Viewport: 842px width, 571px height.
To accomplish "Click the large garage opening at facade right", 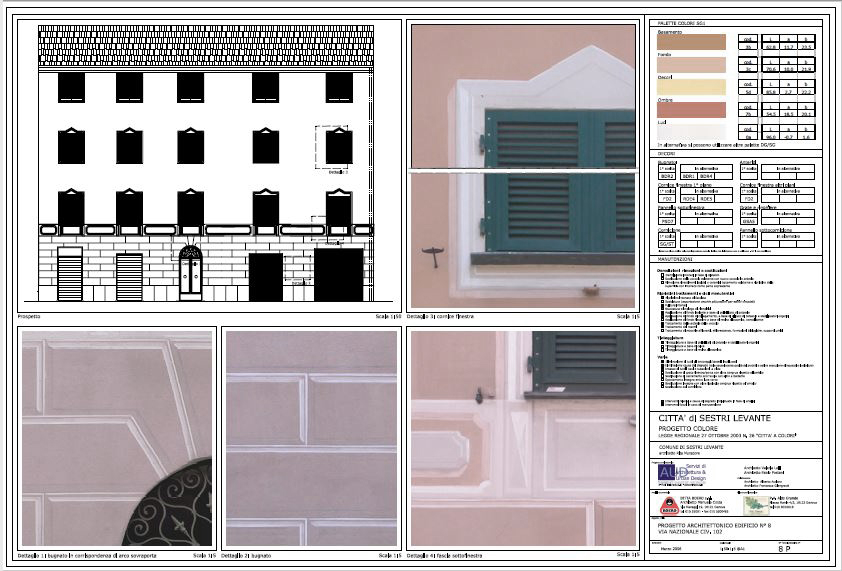I will 338,275.
